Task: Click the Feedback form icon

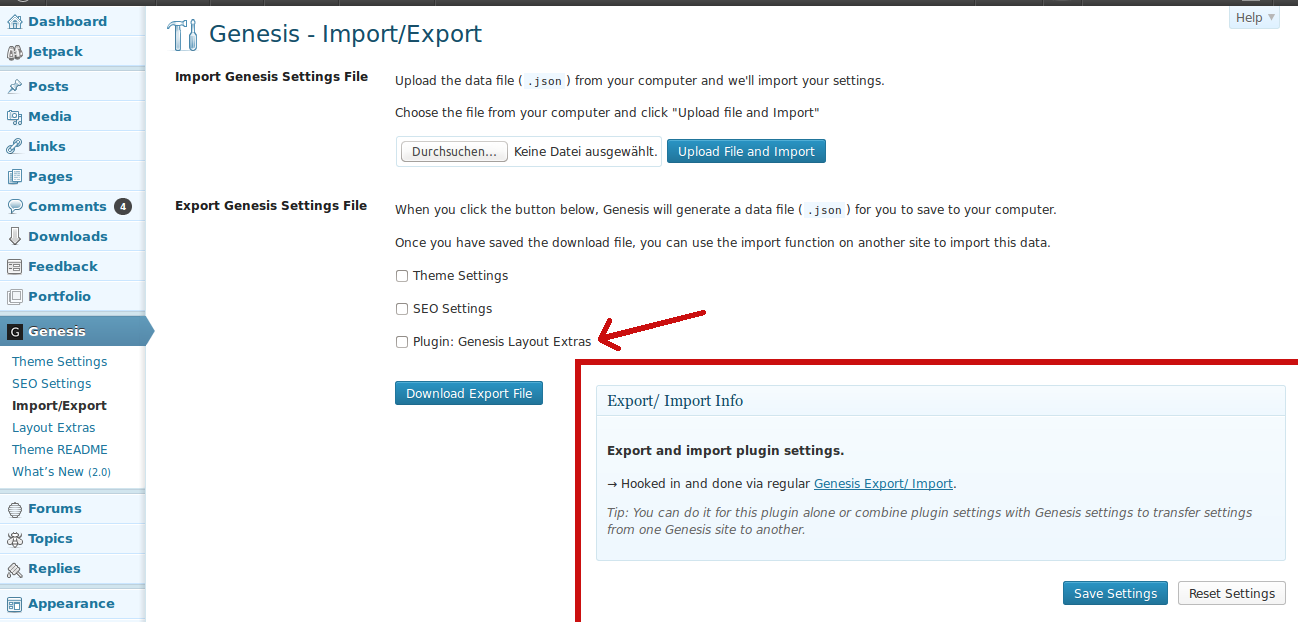Action: coord(14,266)
